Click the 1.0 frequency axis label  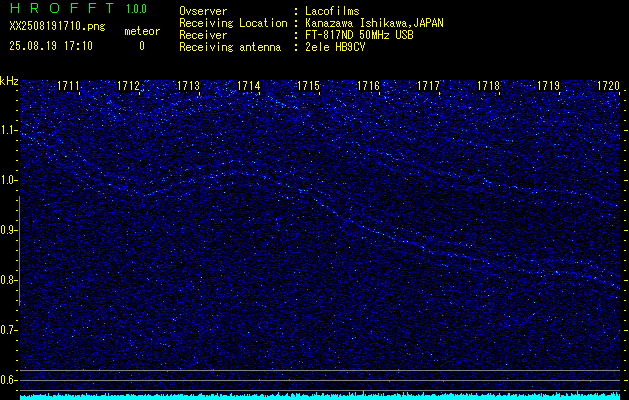[8, 181]
